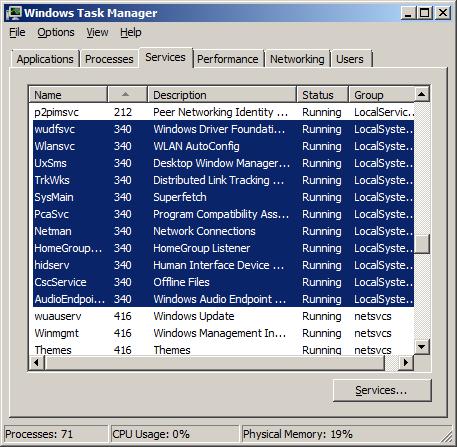Open the File menu
This screenshot has height=447, width=457.
(17, 32)
